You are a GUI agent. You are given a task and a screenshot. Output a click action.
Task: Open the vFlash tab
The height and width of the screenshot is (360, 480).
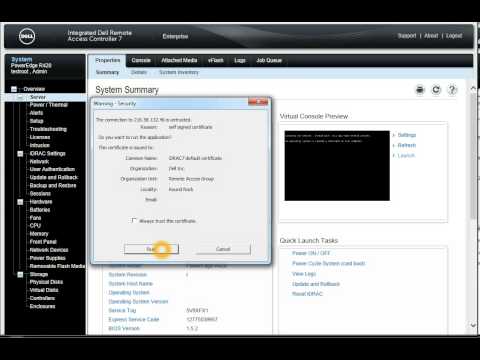coord(216,60)
